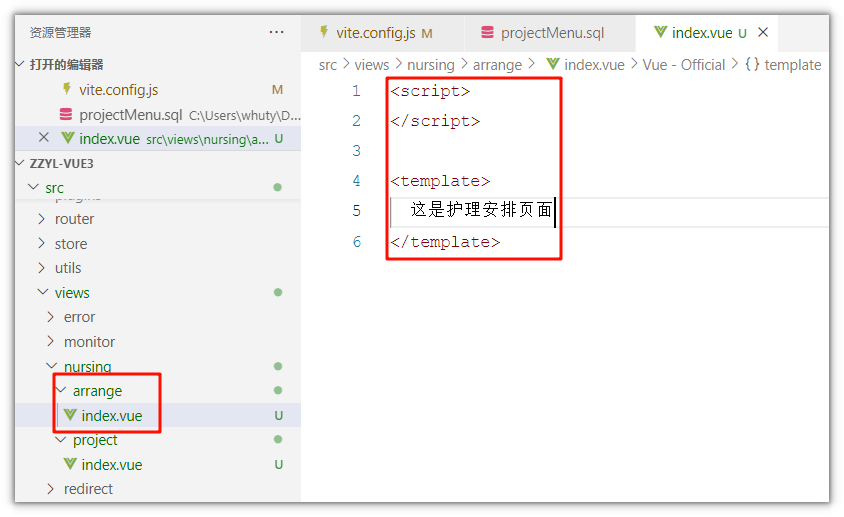The width and height of the screenshot is (844, 517).
Task: Click Vue - Official in the breadcrumb
Action: pyautogui.click(x=684, y=65)
